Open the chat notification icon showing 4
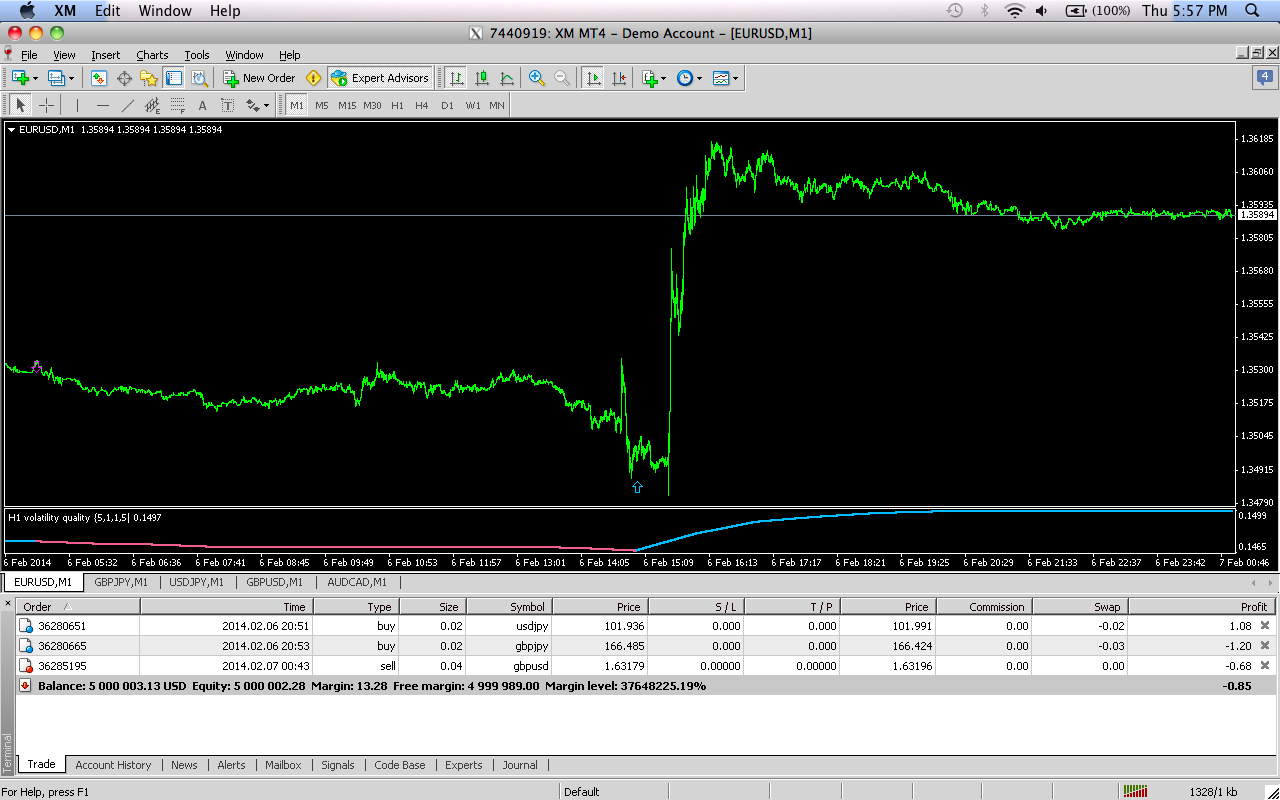1280x800 pixels. pyautogui.click(x=1264, y=78)
